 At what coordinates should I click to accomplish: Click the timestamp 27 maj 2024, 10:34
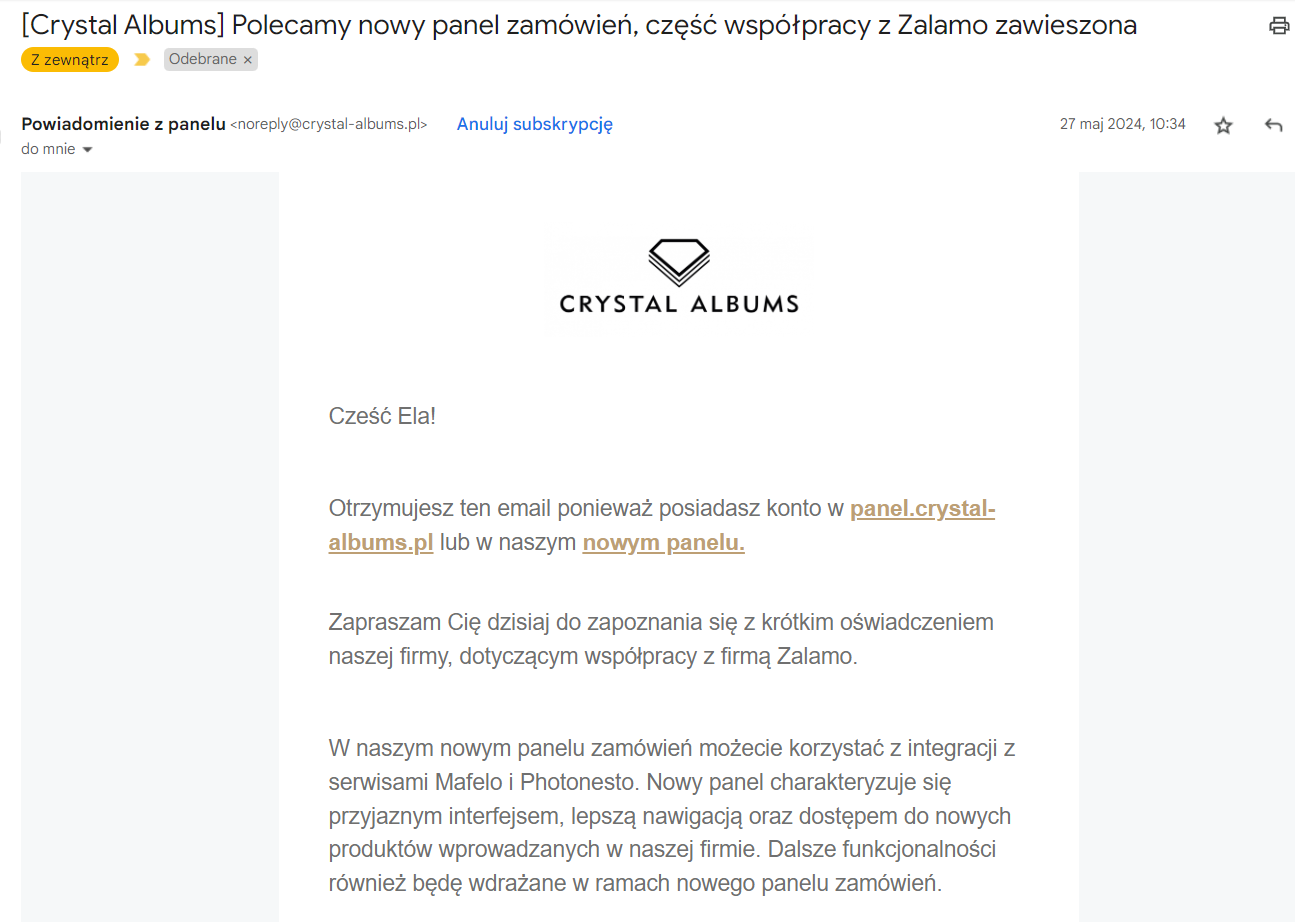1122,124
